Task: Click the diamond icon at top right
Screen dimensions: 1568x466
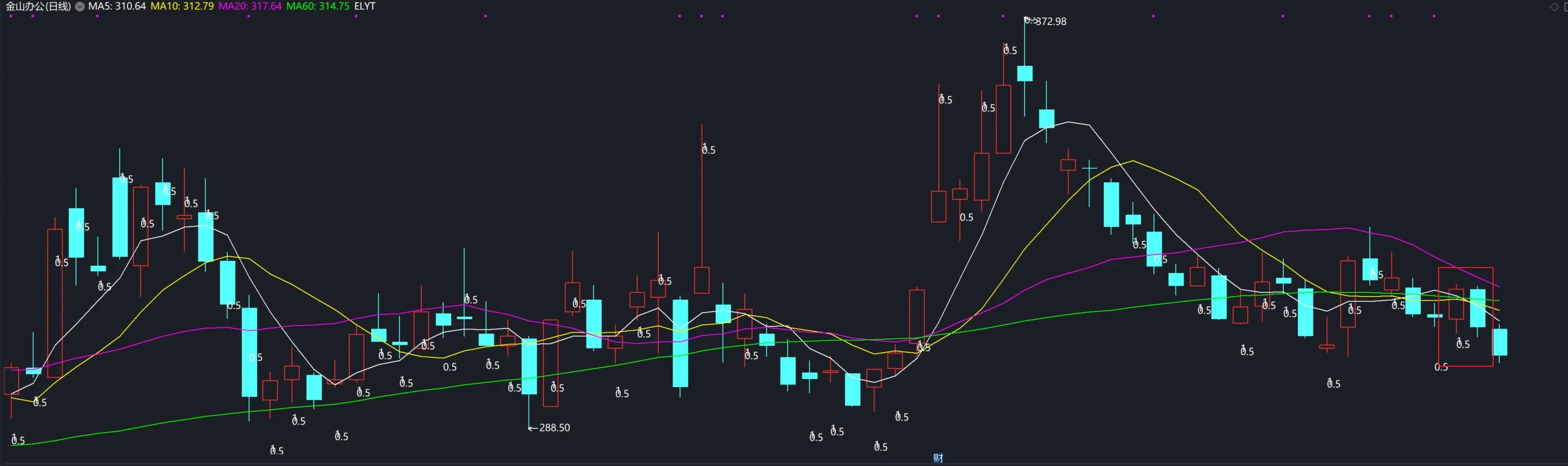Action: (x=1553, y=6)
